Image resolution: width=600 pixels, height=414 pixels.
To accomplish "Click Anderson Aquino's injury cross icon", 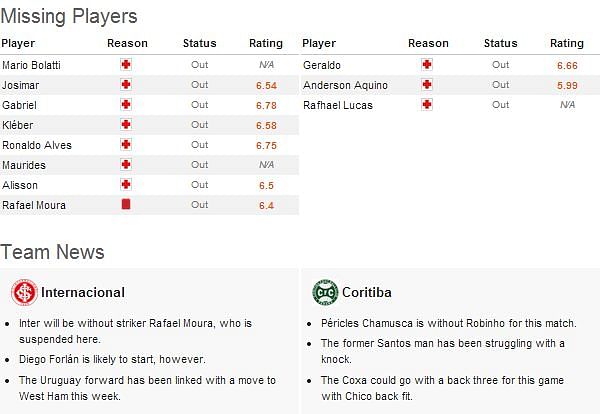I will [x=427, y=84].
